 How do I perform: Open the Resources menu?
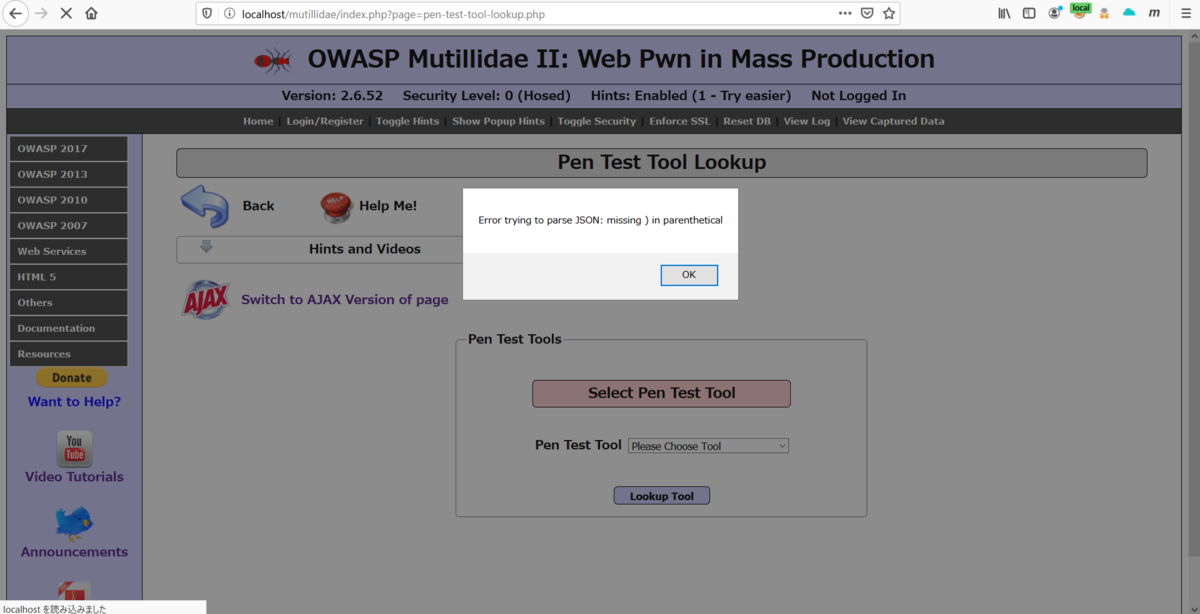(x=68, y=354)
